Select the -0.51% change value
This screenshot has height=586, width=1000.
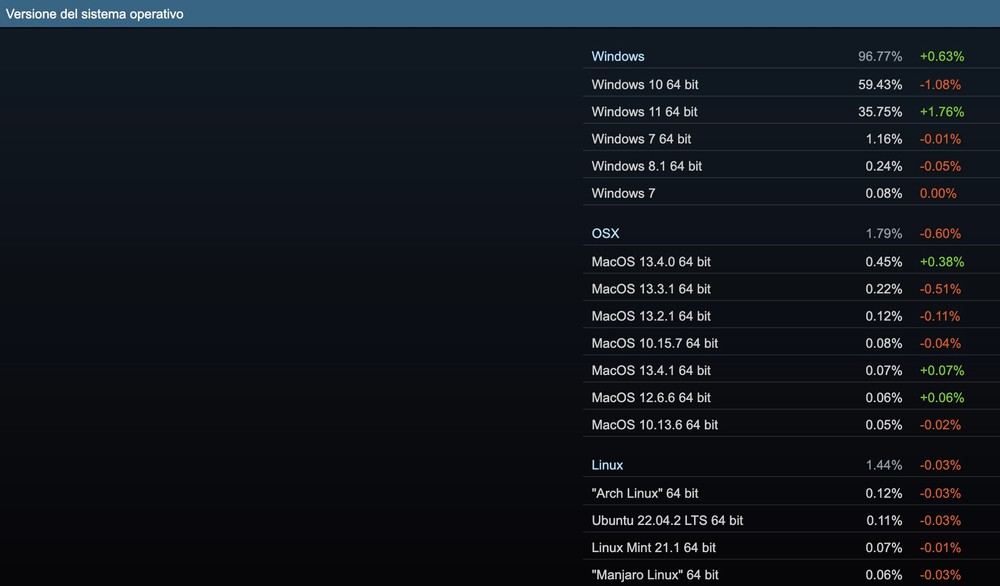(x=940, y=289)
